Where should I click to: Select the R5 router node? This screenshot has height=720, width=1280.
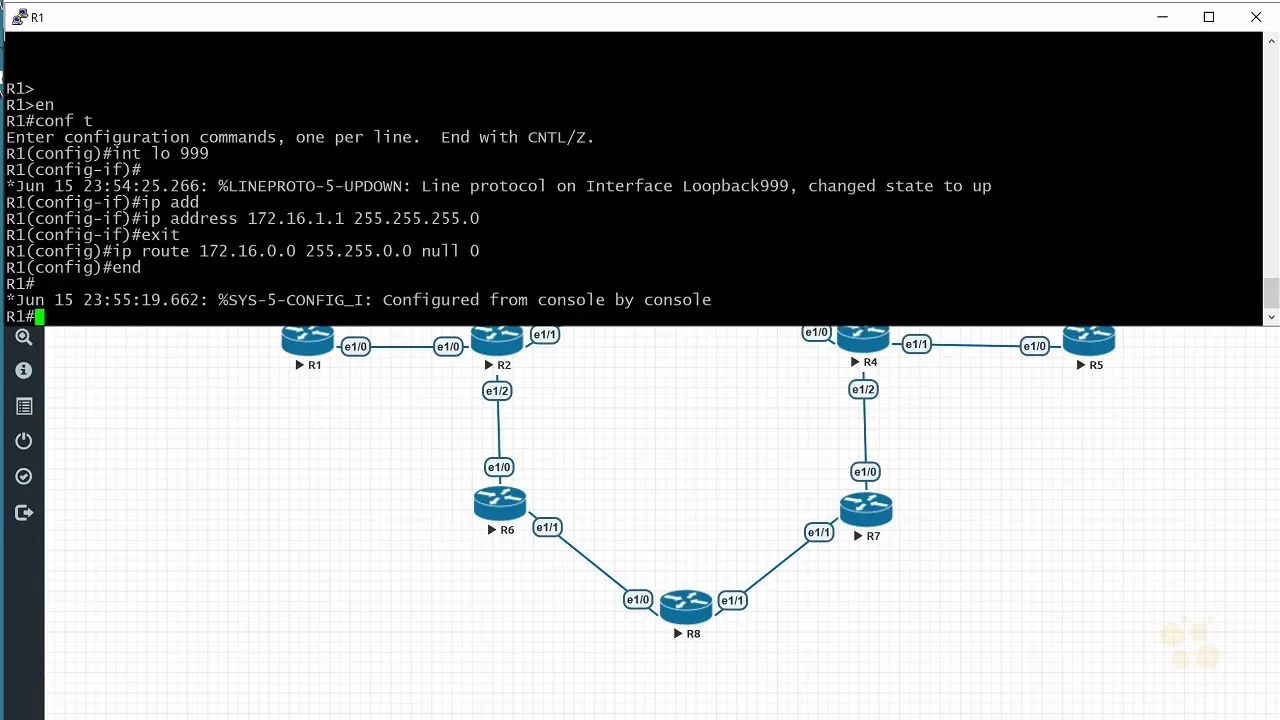pyautogui.click(x=1089, y=342)
